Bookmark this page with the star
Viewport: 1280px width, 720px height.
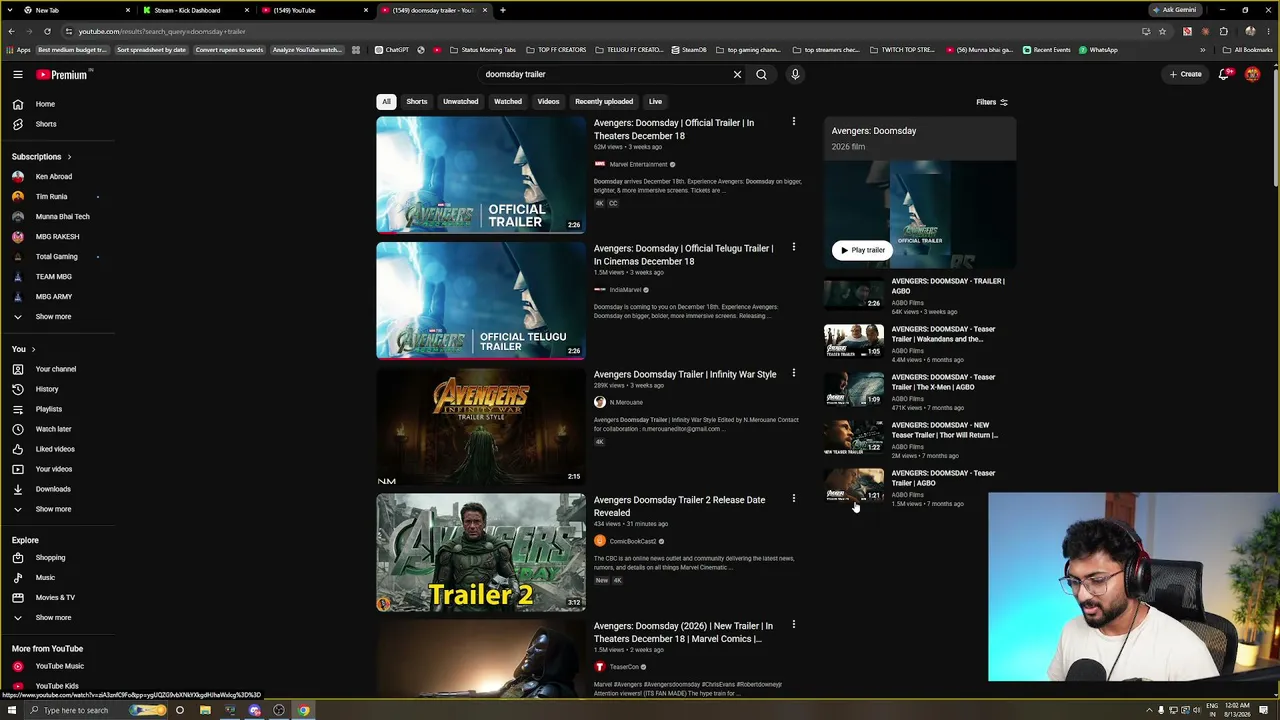tap(1162, 31)
